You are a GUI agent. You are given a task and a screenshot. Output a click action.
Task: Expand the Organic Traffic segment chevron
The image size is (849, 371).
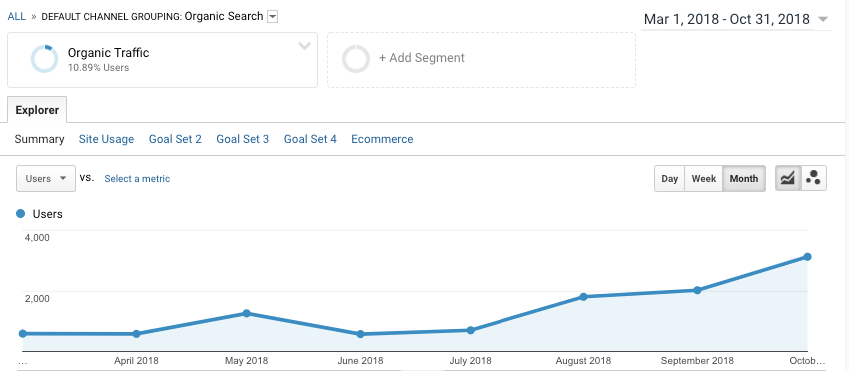[304, 46]
